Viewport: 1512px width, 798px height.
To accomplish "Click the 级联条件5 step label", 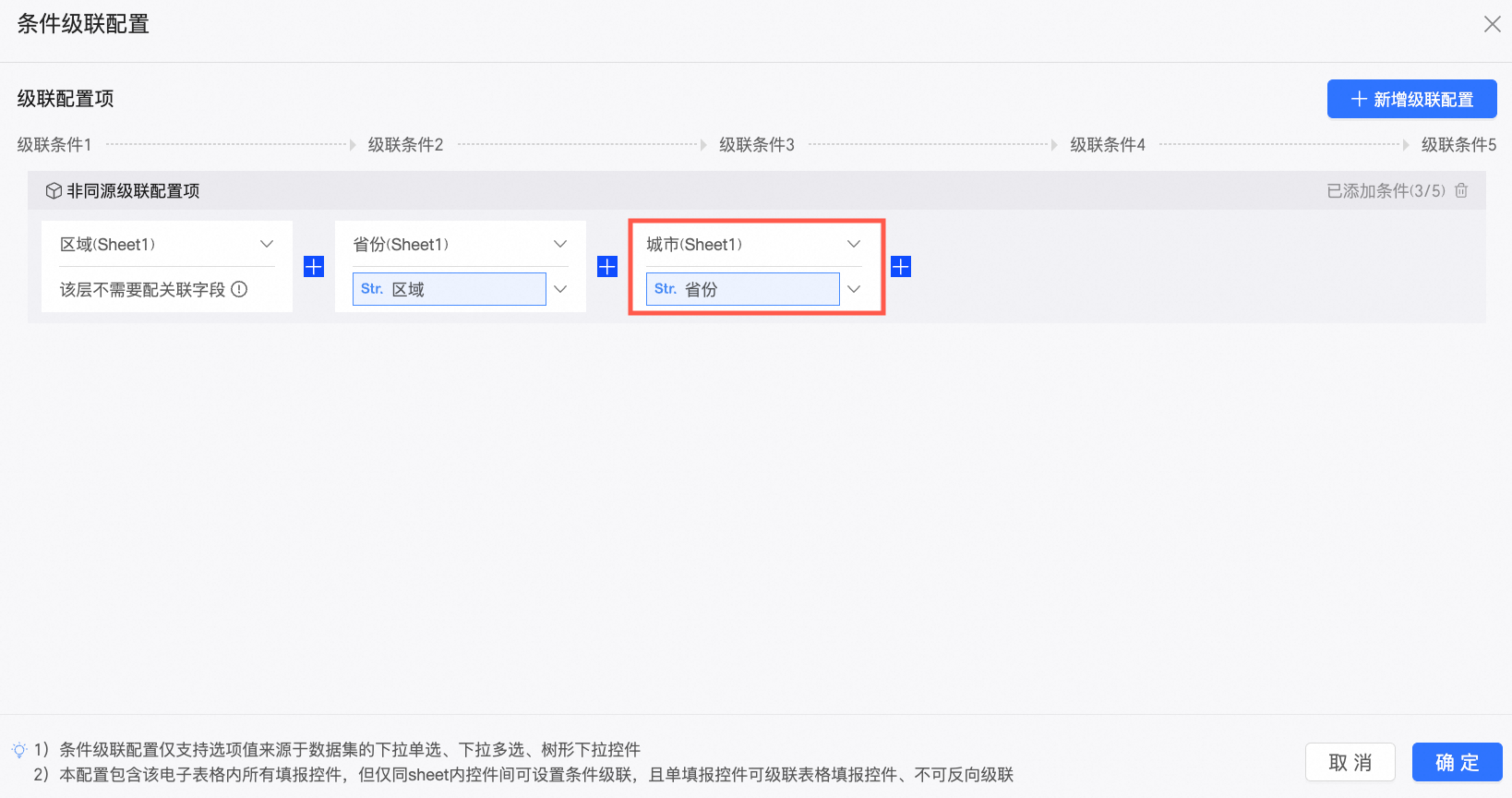I will pos(1458,145).
